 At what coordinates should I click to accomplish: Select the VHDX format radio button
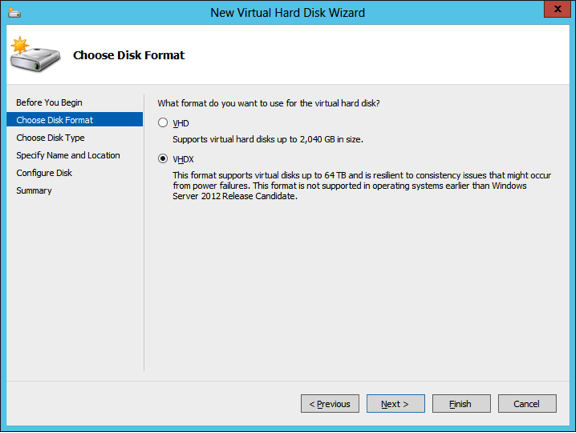(x=163, y=159)
